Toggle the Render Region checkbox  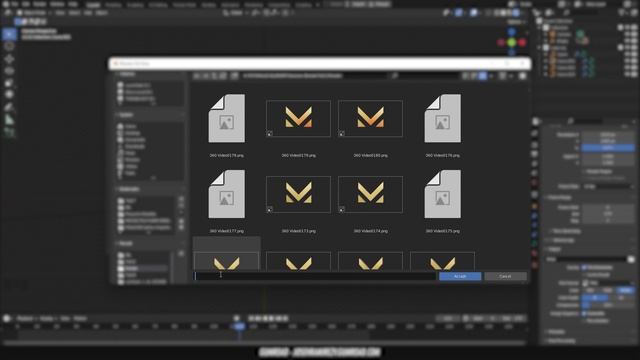point(585,171)
